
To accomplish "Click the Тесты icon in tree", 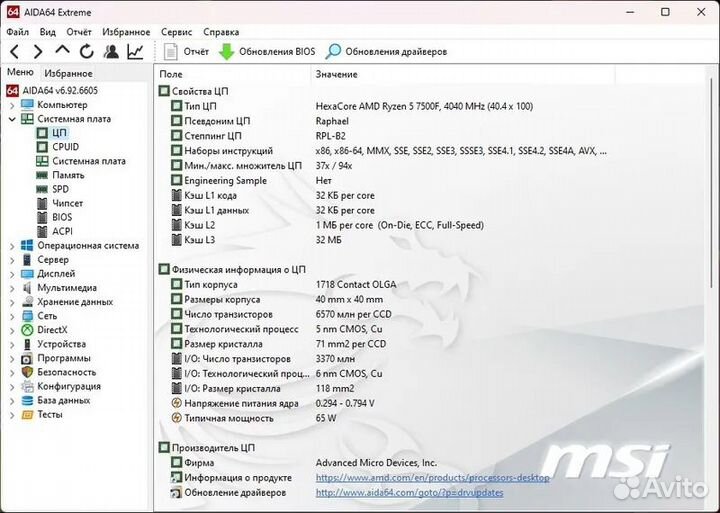I will pyautogui.click(x=28, y=415).
